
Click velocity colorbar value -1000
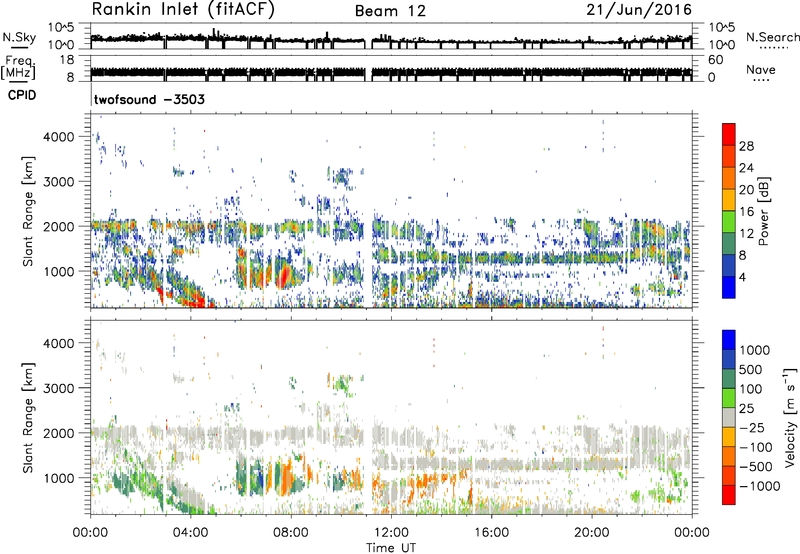[x=759, y=486]
